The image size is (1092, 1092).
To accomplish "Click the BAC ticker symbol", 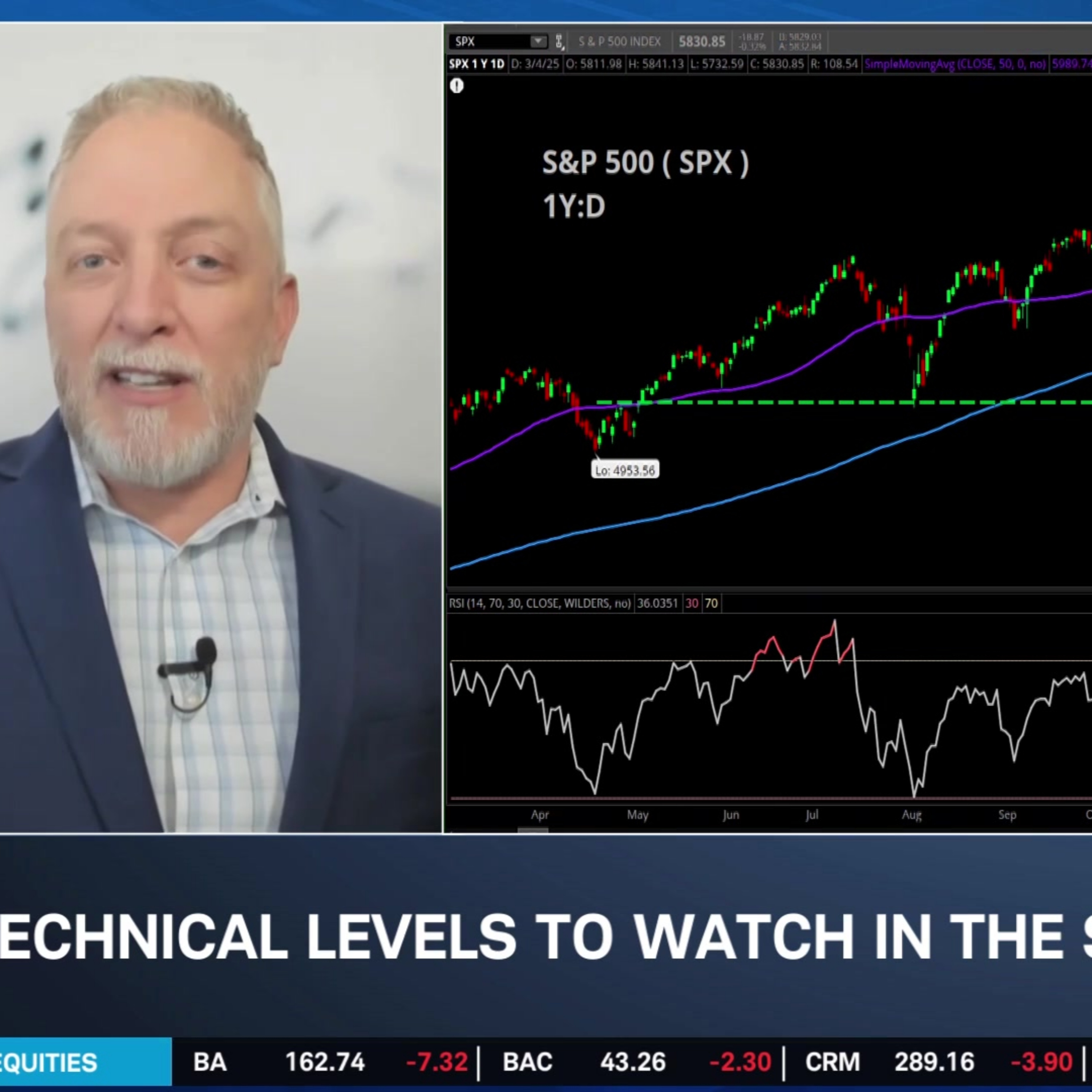I will pyautogui.click(x=527, y=1062).
